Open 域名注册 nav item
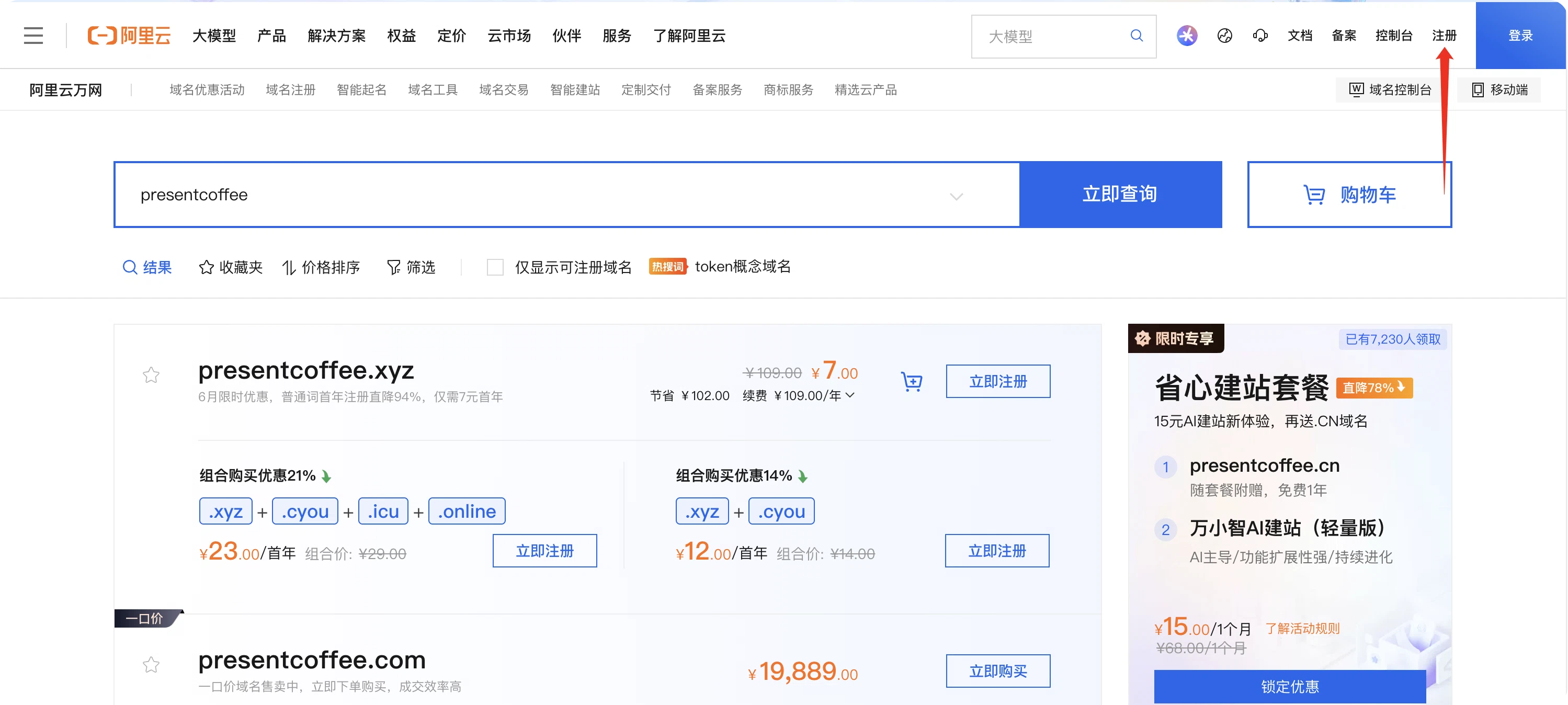This screenshot has width=1568, height=705. click(x=290, y=89)
